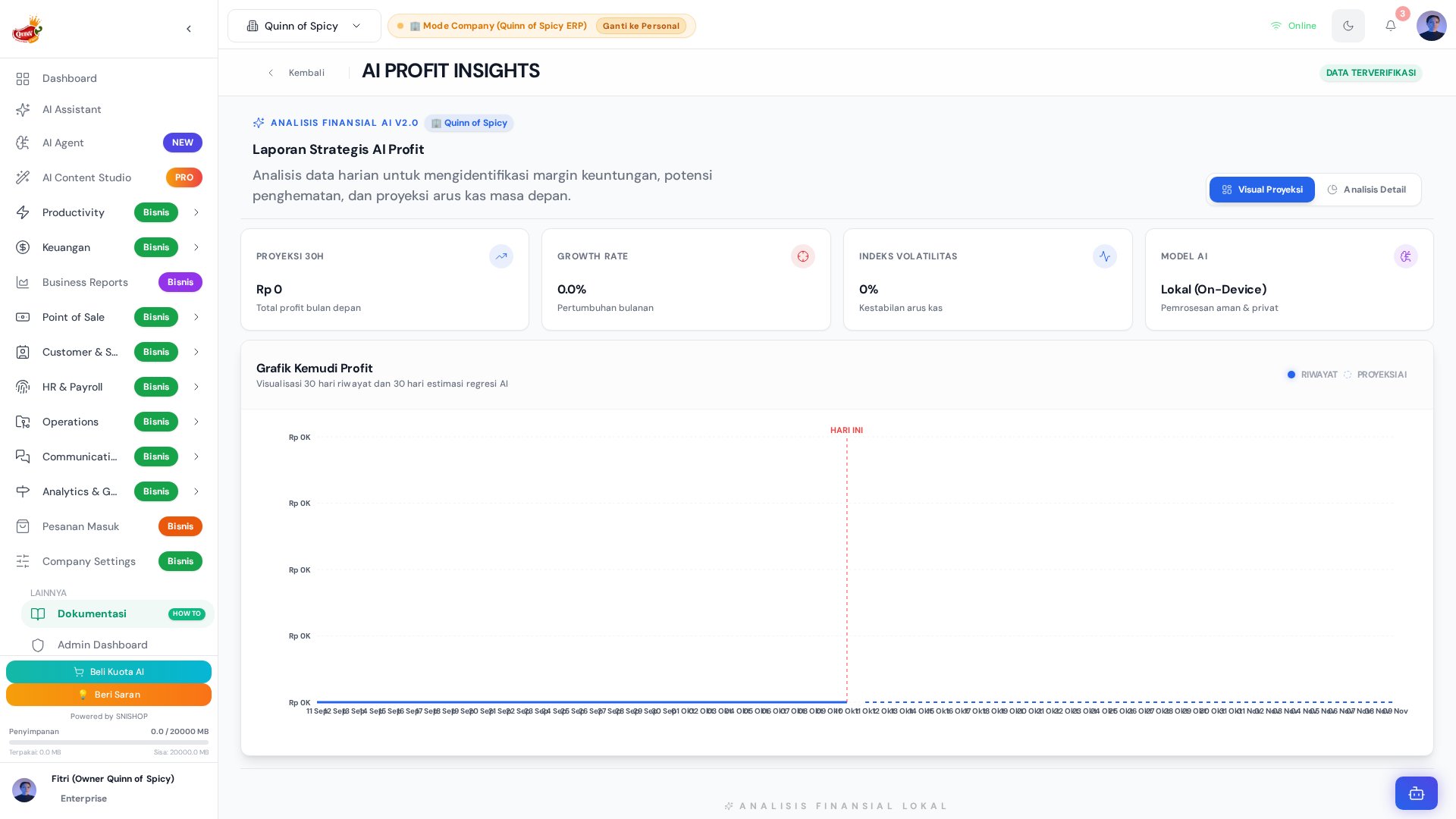
Task: Open the floating chatbot button
Action: coord(1416,793)
